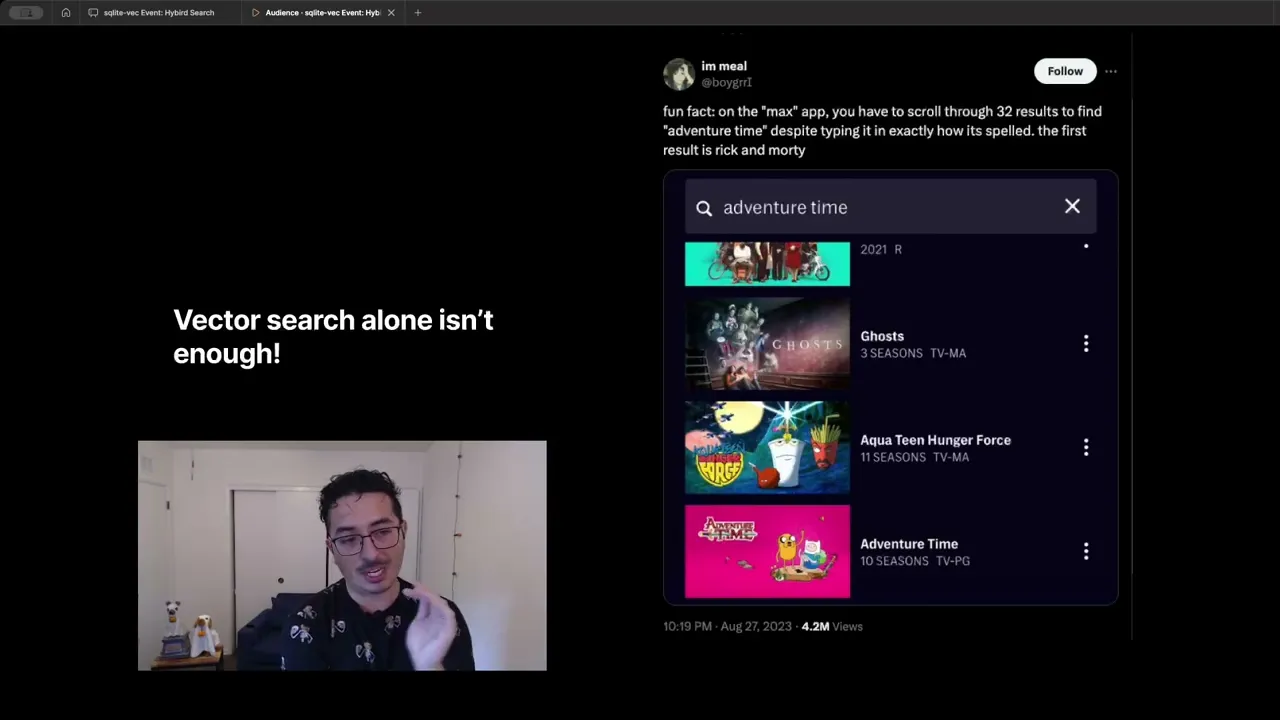Follow the im meal account

coord(1065,71)
